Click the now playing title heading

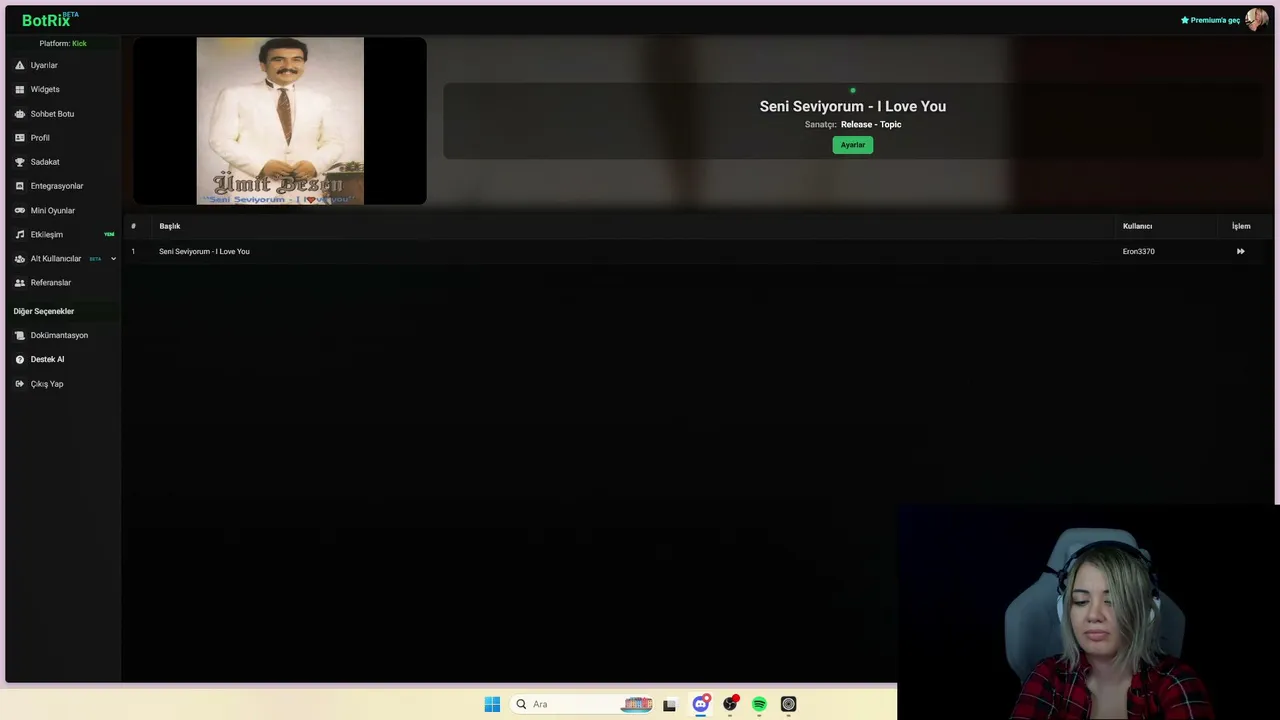[853, 106]
